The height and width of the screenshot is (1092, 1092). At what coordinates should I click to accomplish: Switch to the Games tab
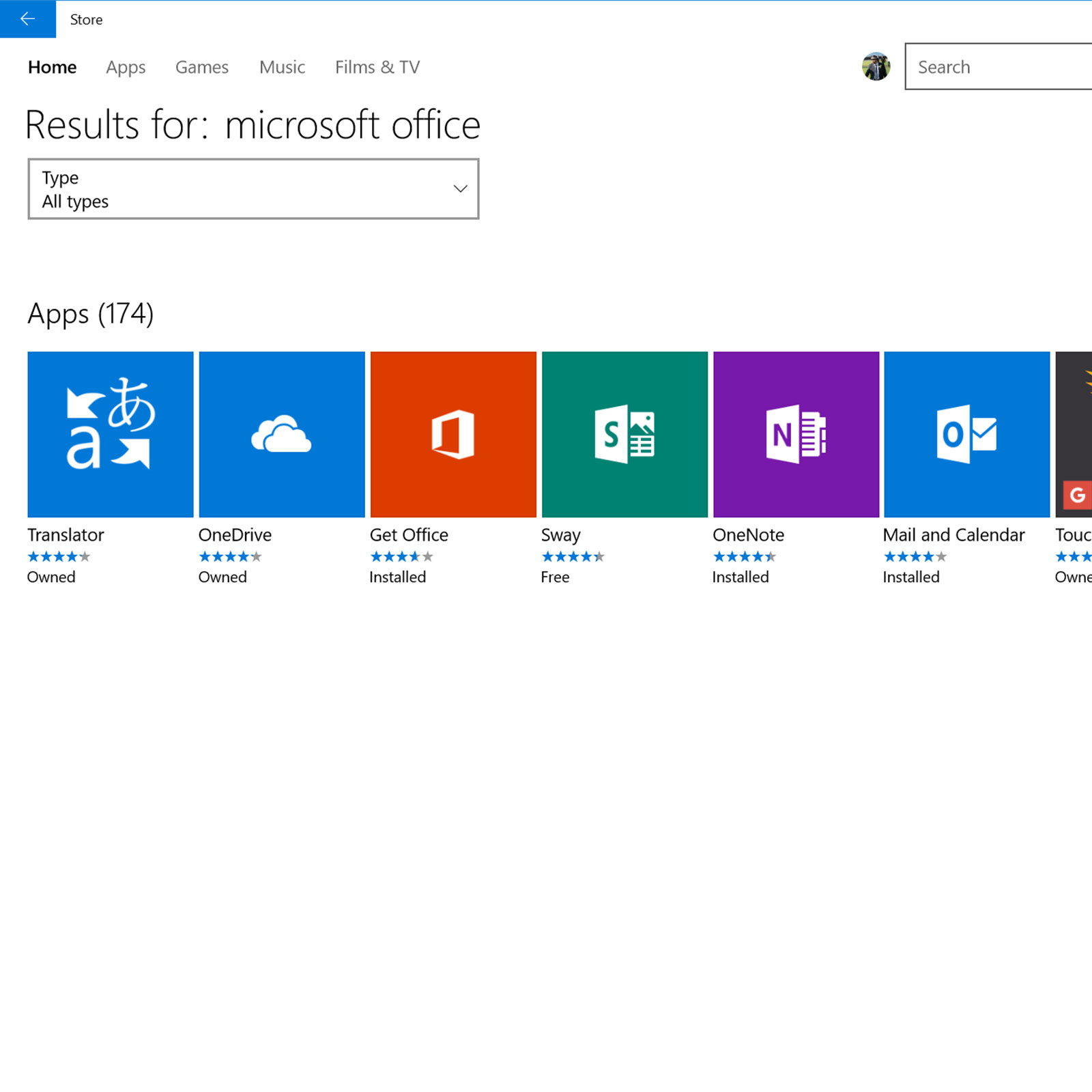pos(201,68)
